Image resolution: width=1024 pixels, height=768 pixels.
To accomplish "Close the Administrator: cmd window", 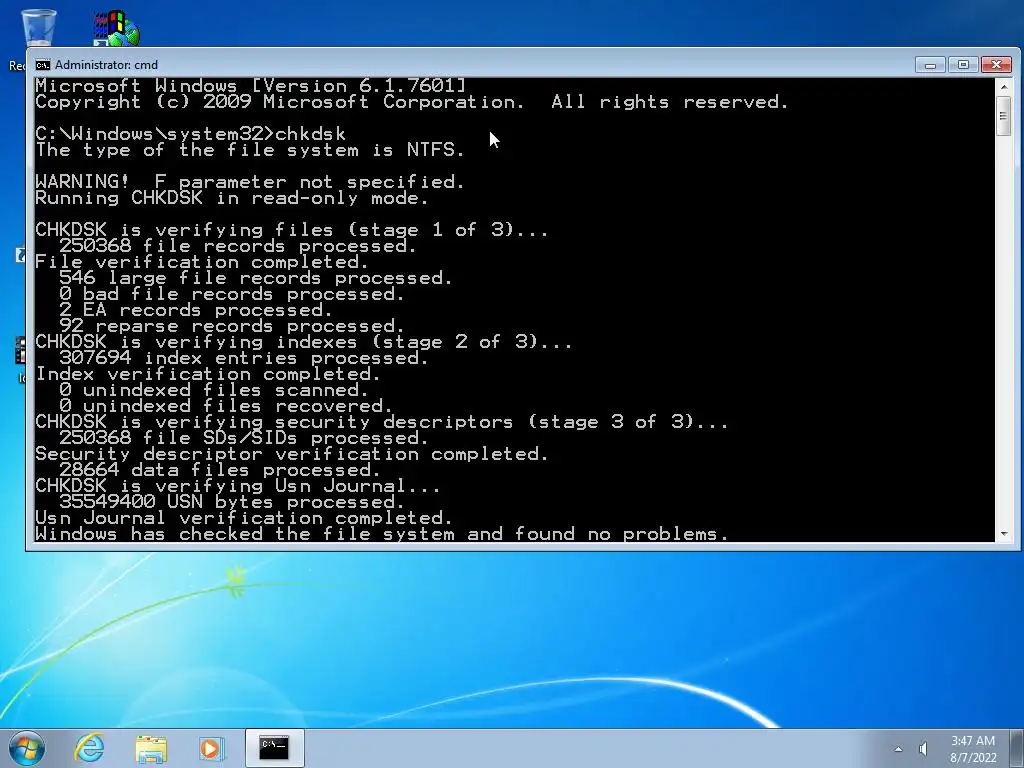I will tap(996, 65).
